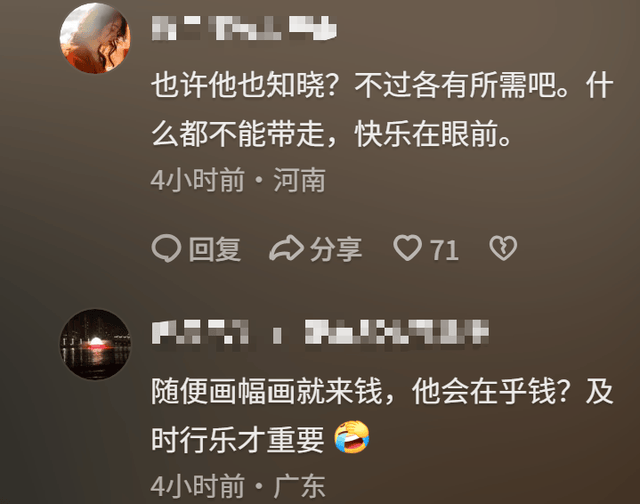
Task: Tap the 分享 share label
Action: (336, 249)
